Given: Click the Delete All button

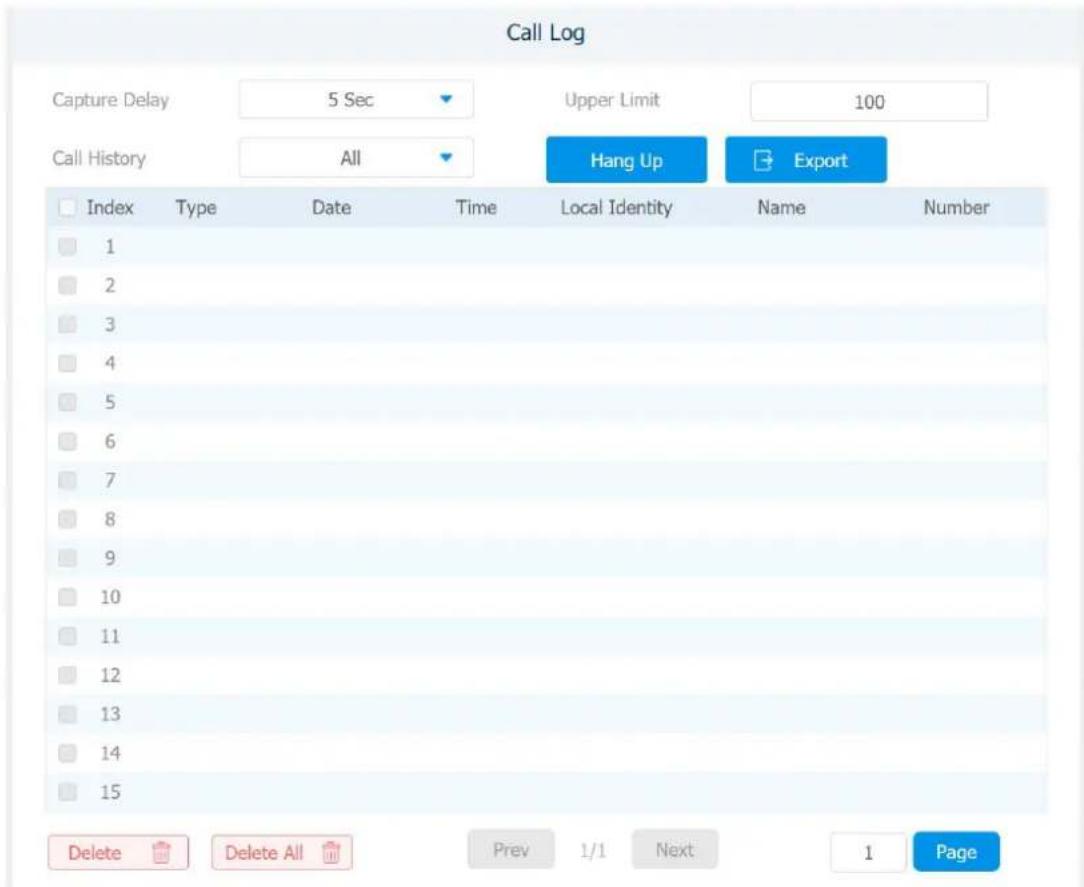Looking at the screenshot, I should (x=282, y=852).
